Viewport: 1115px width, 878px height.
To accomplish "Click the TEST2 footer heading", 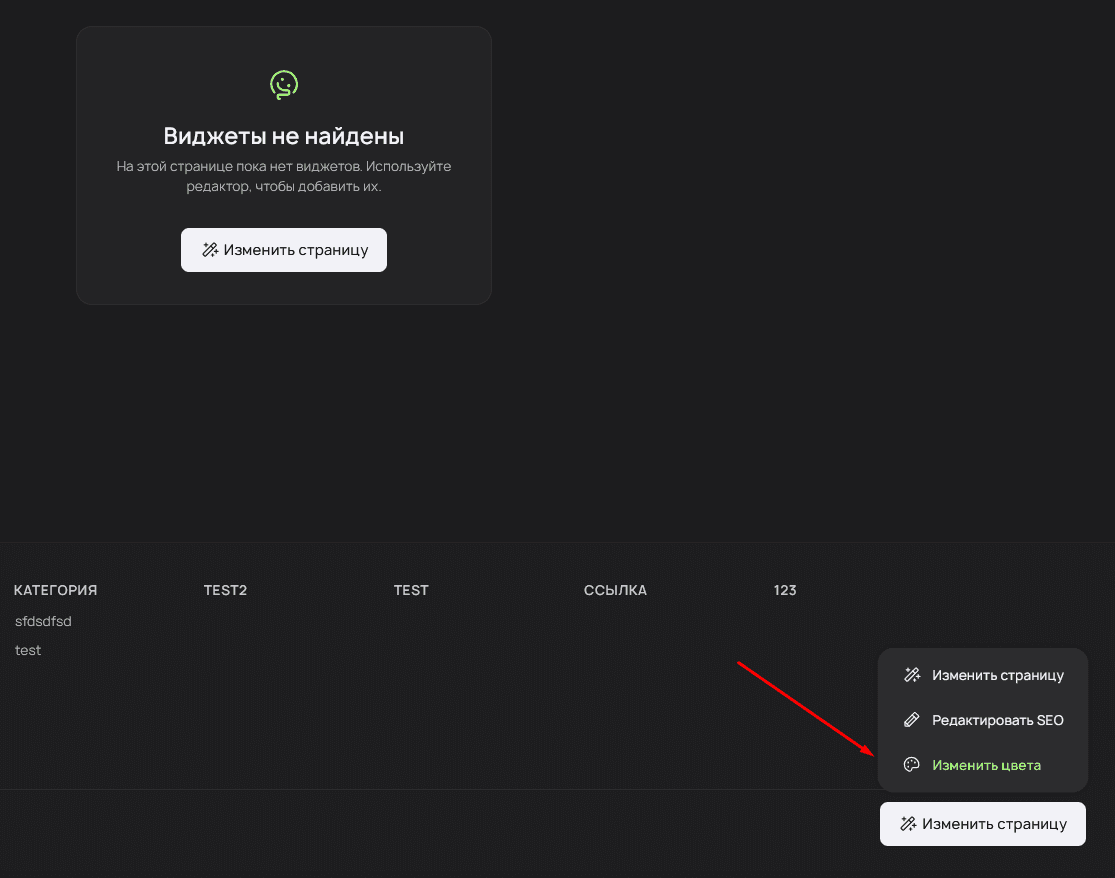I will (x=225, y=590).
